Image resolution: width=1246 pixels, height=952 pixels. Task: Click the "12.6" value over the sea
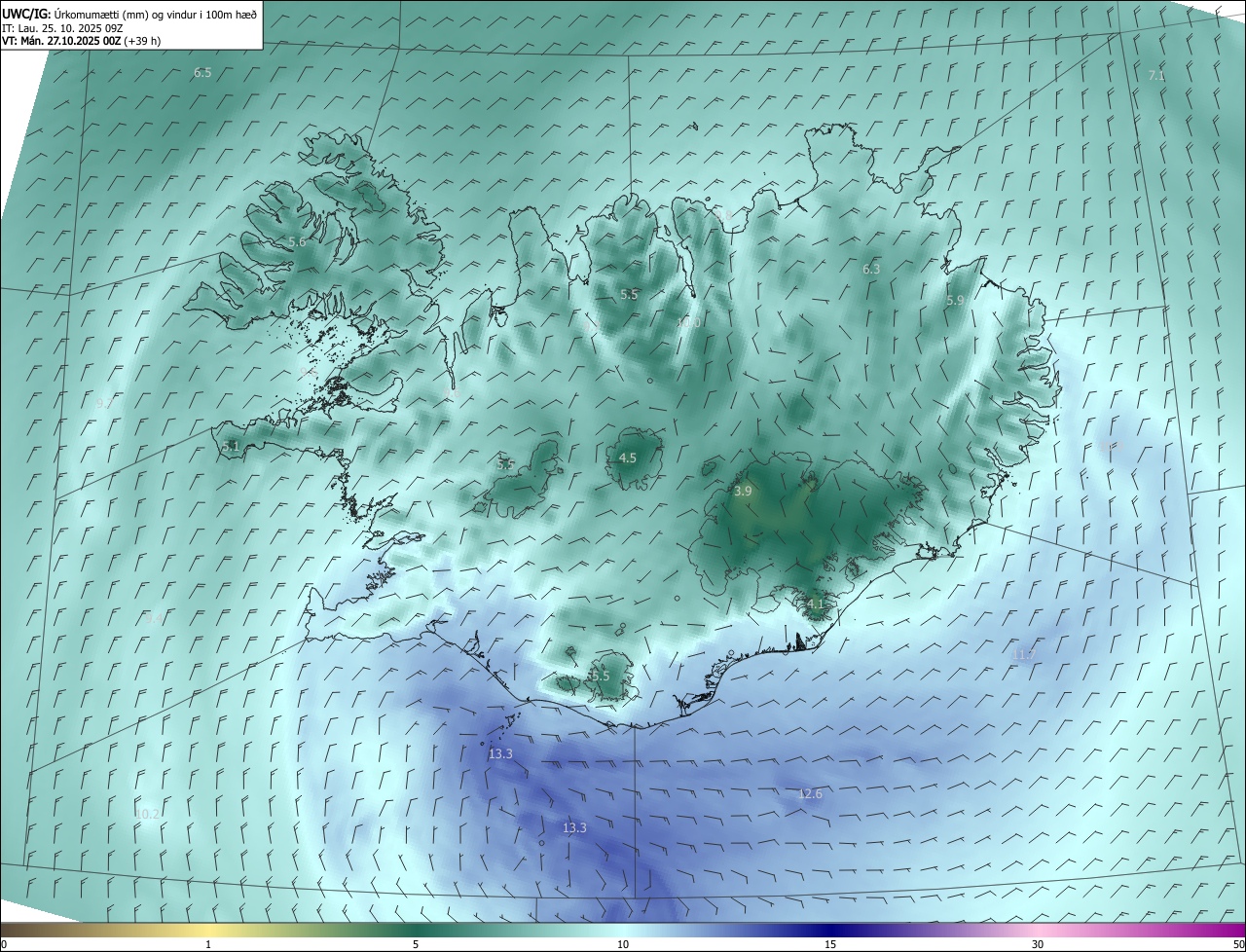810,794
